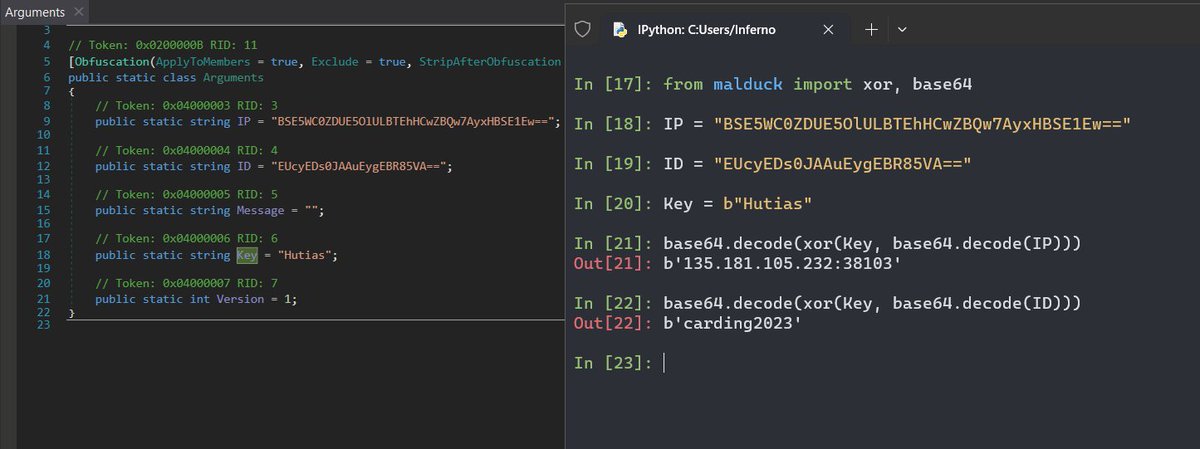Screen dimensions: 1200x449
Task: Click line number 18 in gutter
Action: pyautogui.click(x=44, y=255)
